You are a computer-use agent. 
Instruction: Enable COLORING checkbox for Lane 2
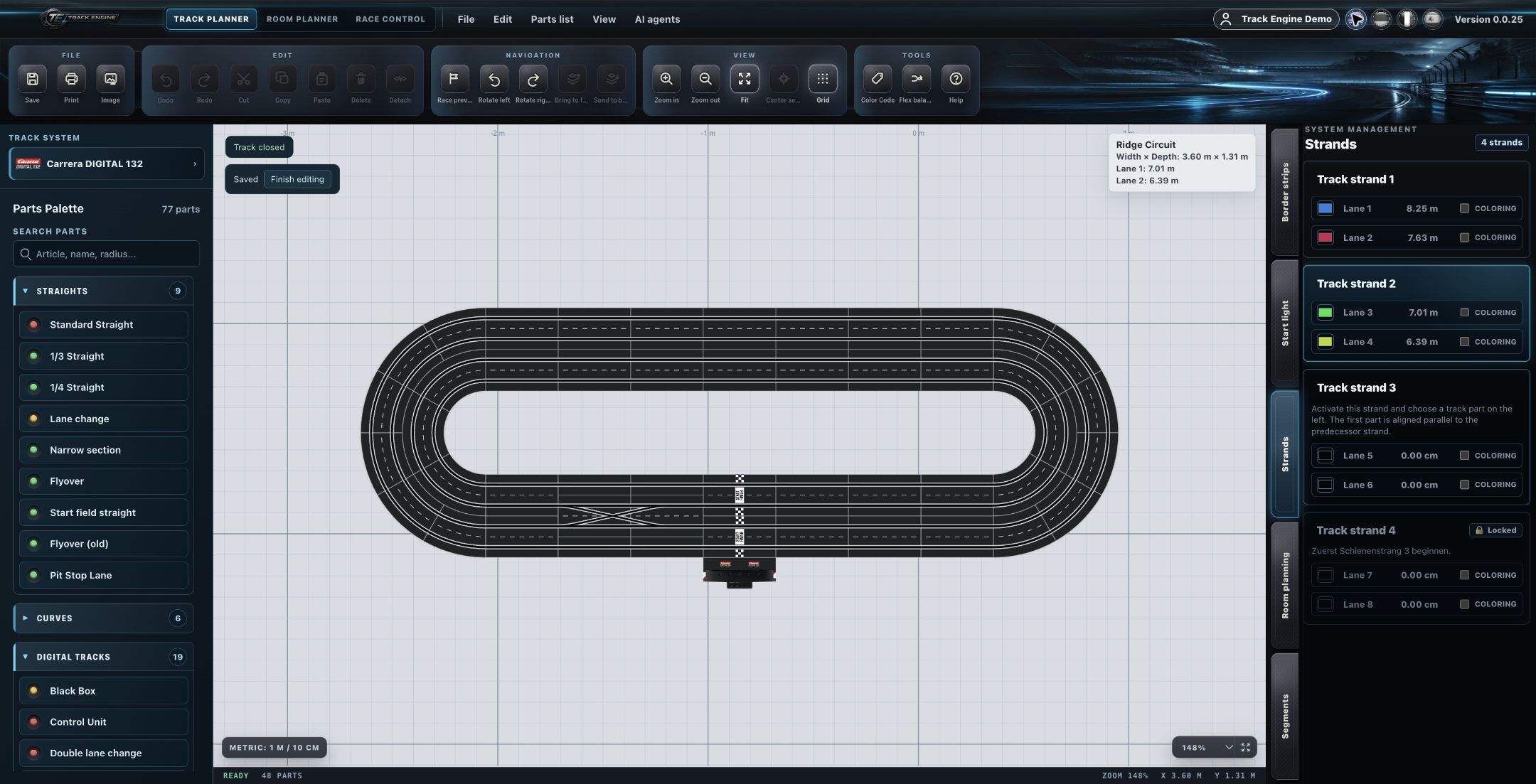pyautogui.click(x=1464, y=237)
